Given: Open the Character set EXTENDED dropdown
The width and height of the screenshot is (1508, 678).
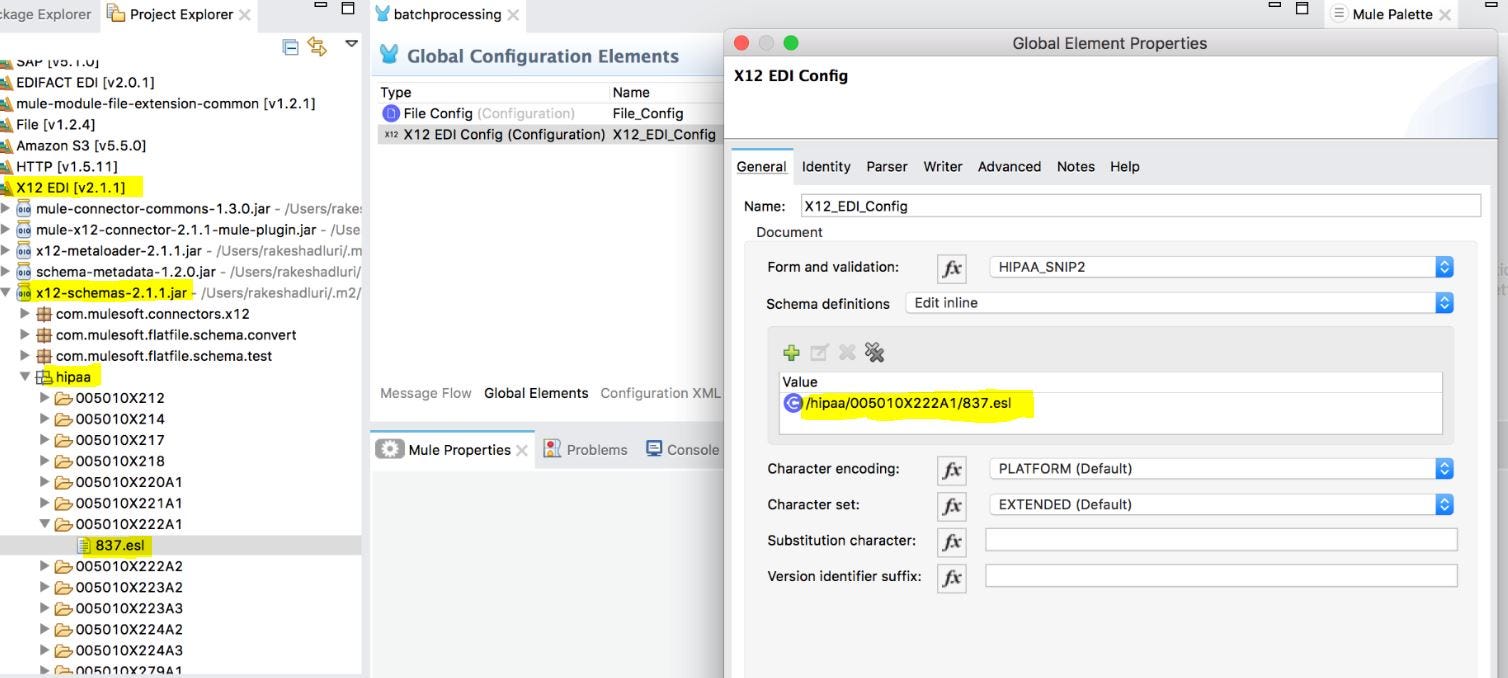Looking at the screenshot, I should point(1219,504).
